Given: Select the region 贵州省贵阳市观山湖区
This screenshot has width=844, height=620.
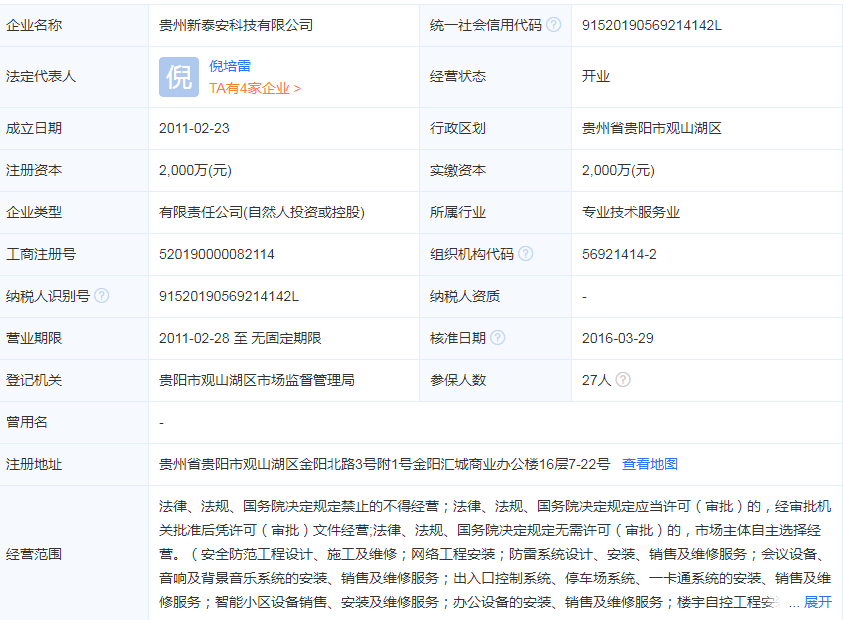Looking at the screenshot, I should tap(651, 129).
